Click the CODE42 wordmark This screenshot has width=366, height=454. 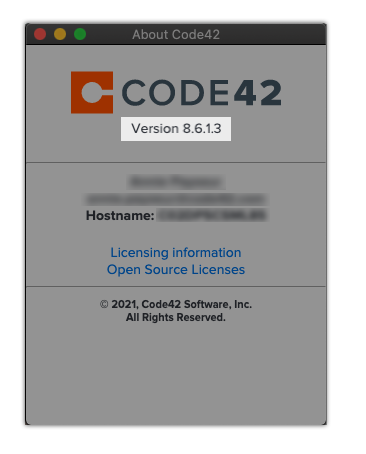[x=202, y=93]
